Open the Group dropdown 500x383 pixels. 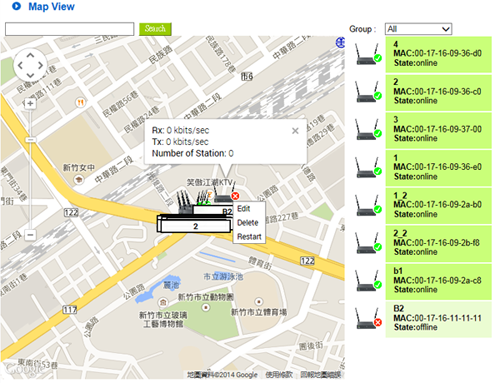(418, 29)
